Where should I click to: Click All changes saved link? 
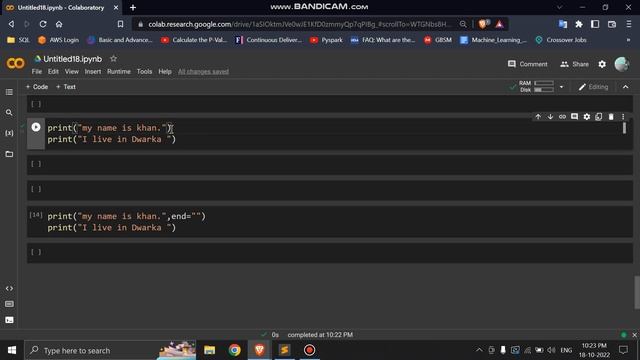(x=203, y=71)
